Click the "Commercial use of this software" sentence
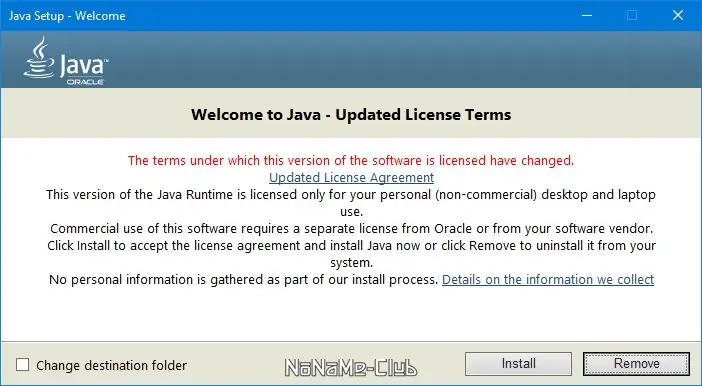The width and height of the screenshot is (702, 386). click(x=351, y=229)
